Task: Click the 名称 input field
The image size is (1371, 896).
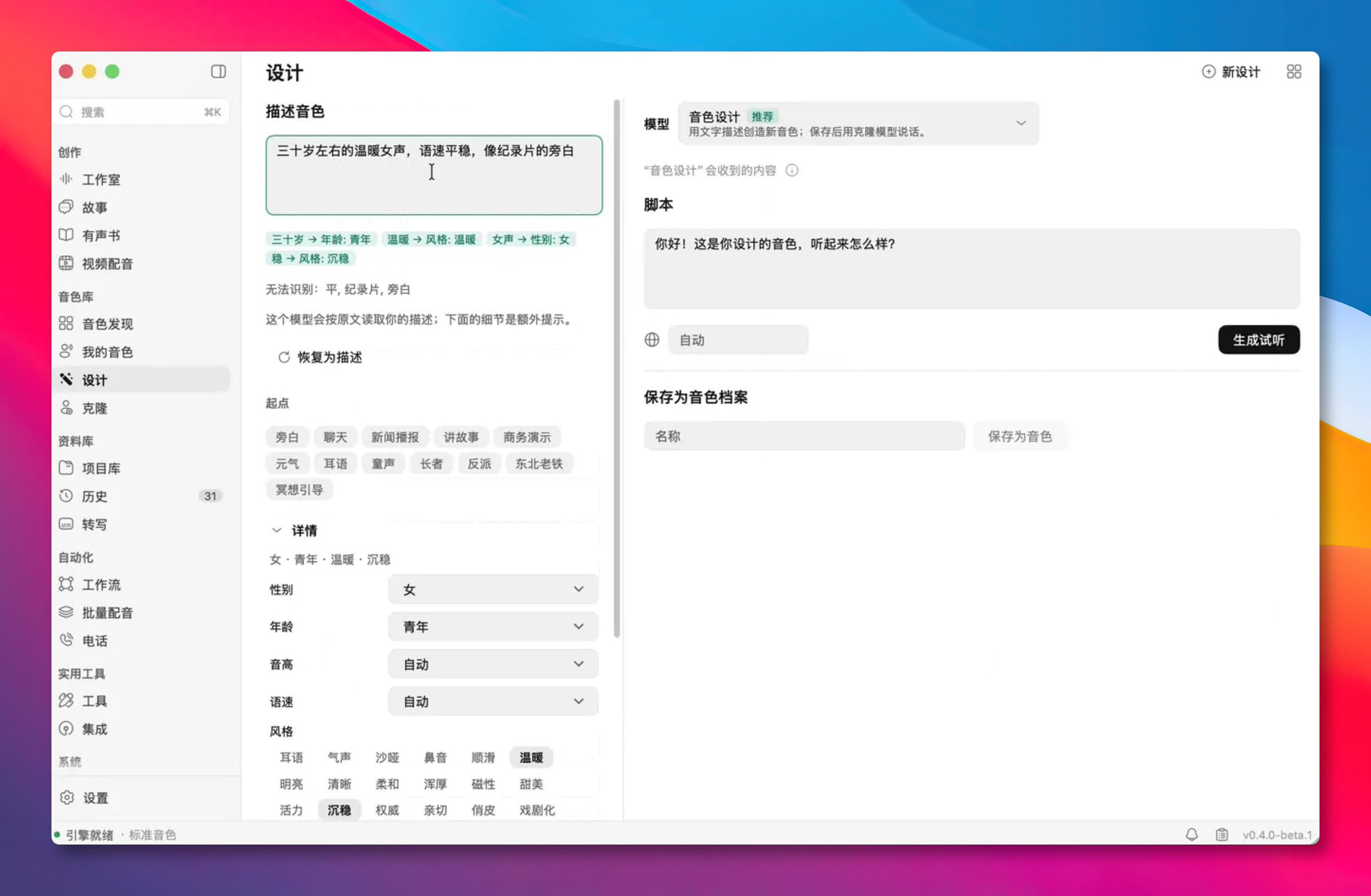Action: (804, 436)
